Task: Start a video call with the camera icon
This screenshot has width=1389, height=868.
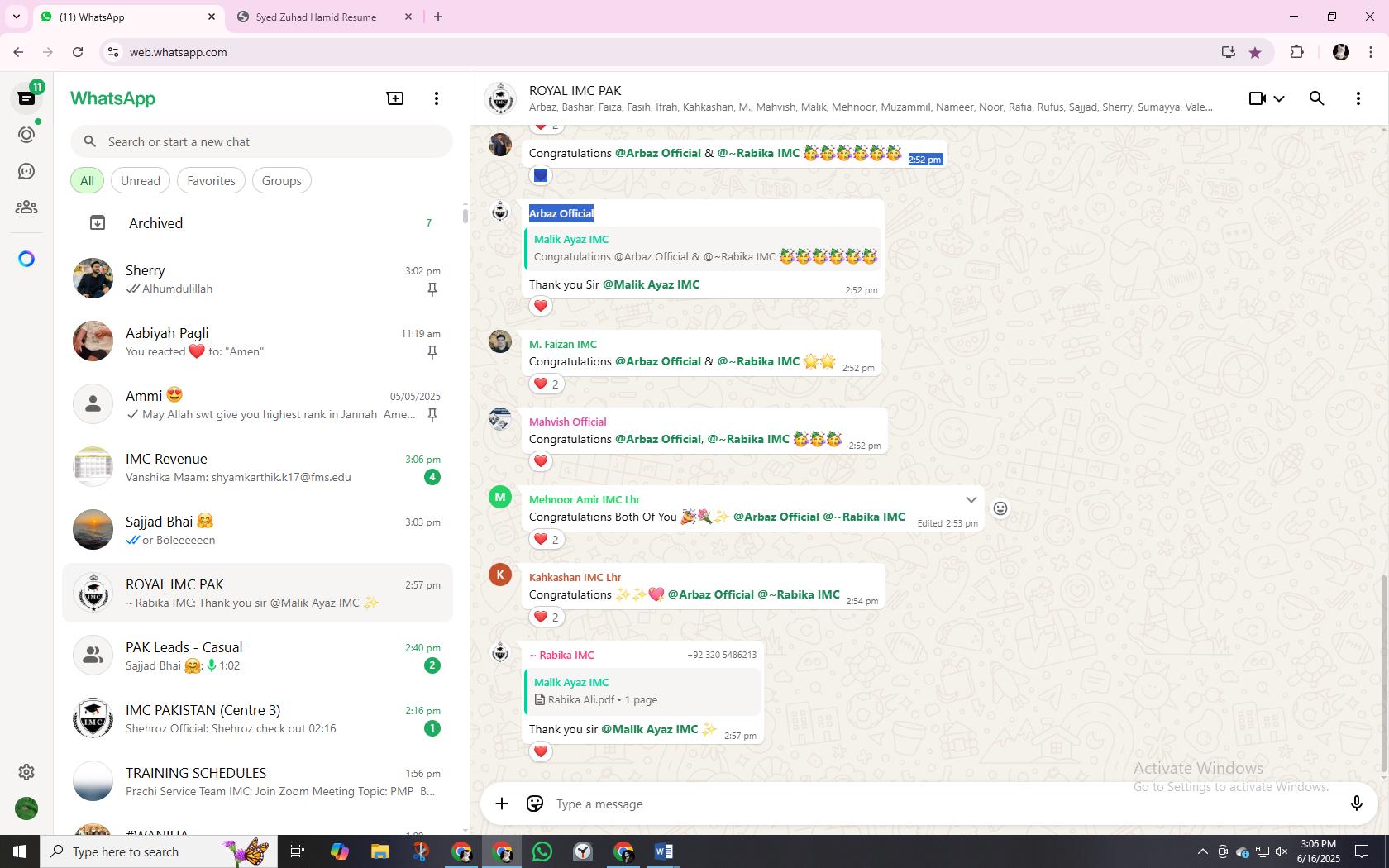Action: (x=1257, y=98)
